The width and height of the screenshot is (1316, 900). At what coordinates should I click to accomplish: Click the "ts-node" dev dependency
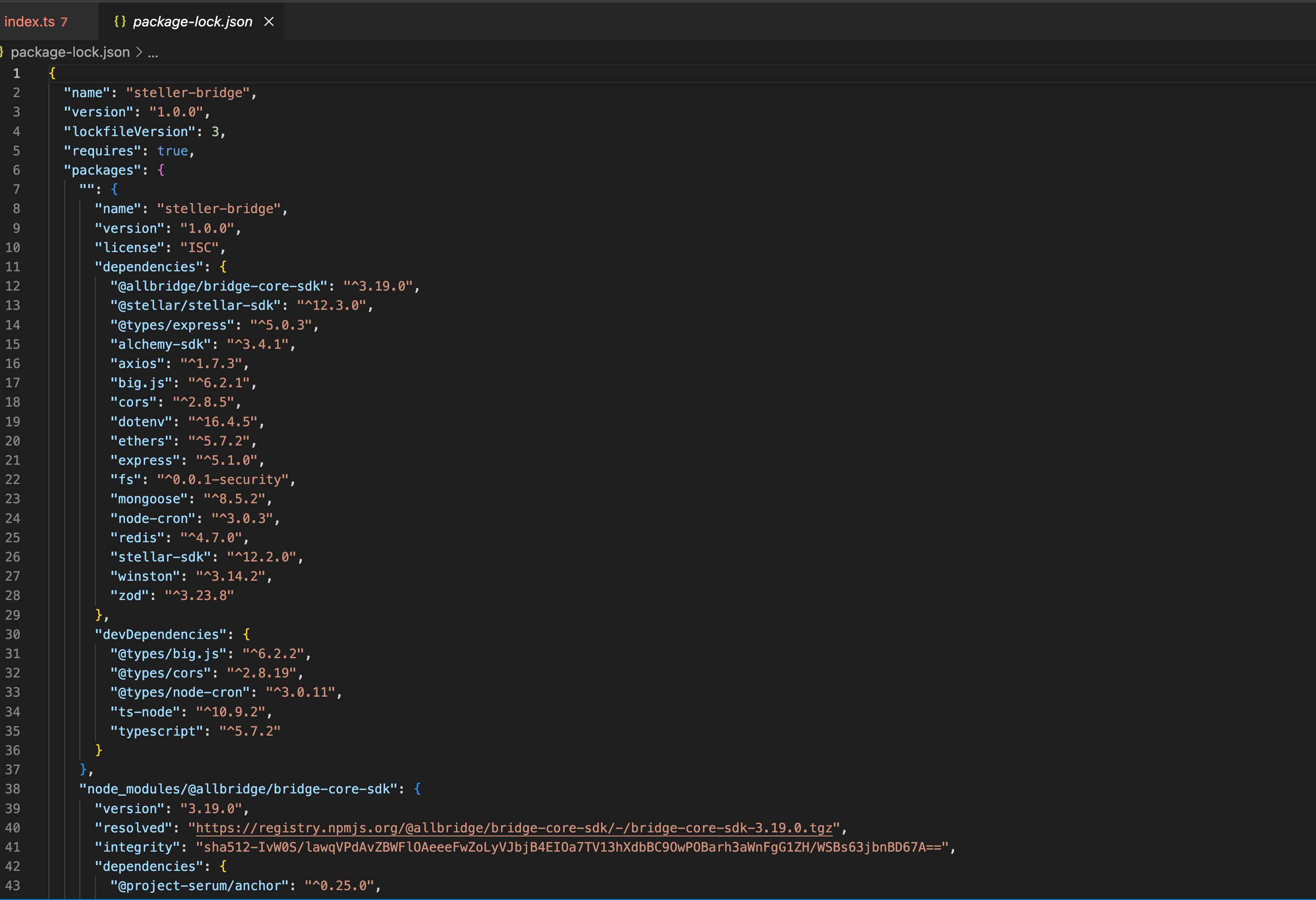(x=146, y=712)
